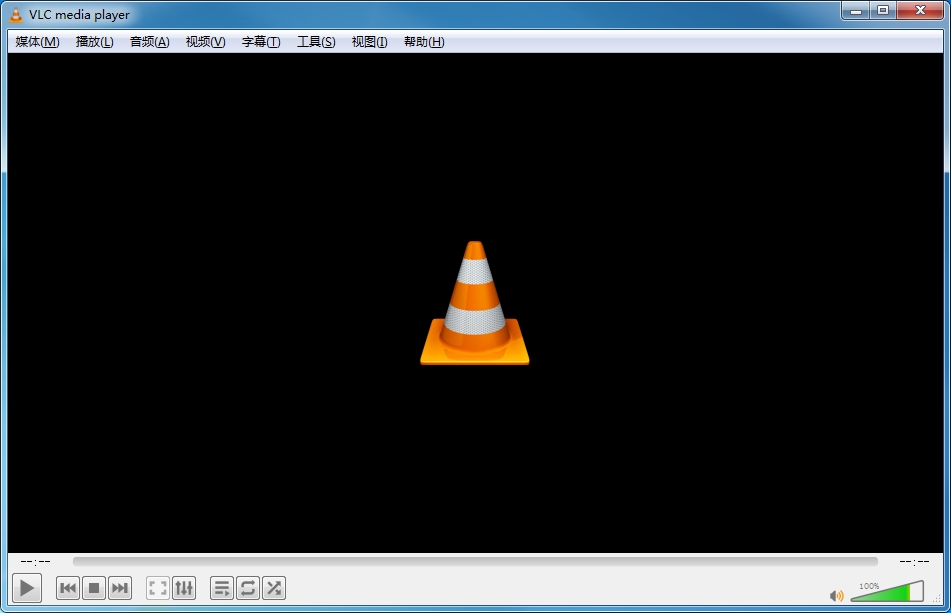
Task: Toggle remaining time label at right
Action: [914, 561]
